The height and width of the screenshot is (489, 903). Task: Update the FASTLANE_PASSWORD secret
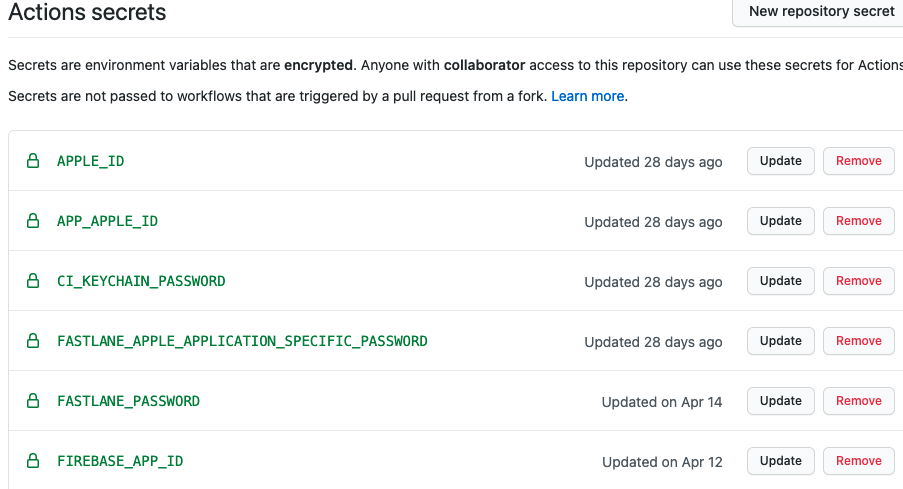click(780, 400)
